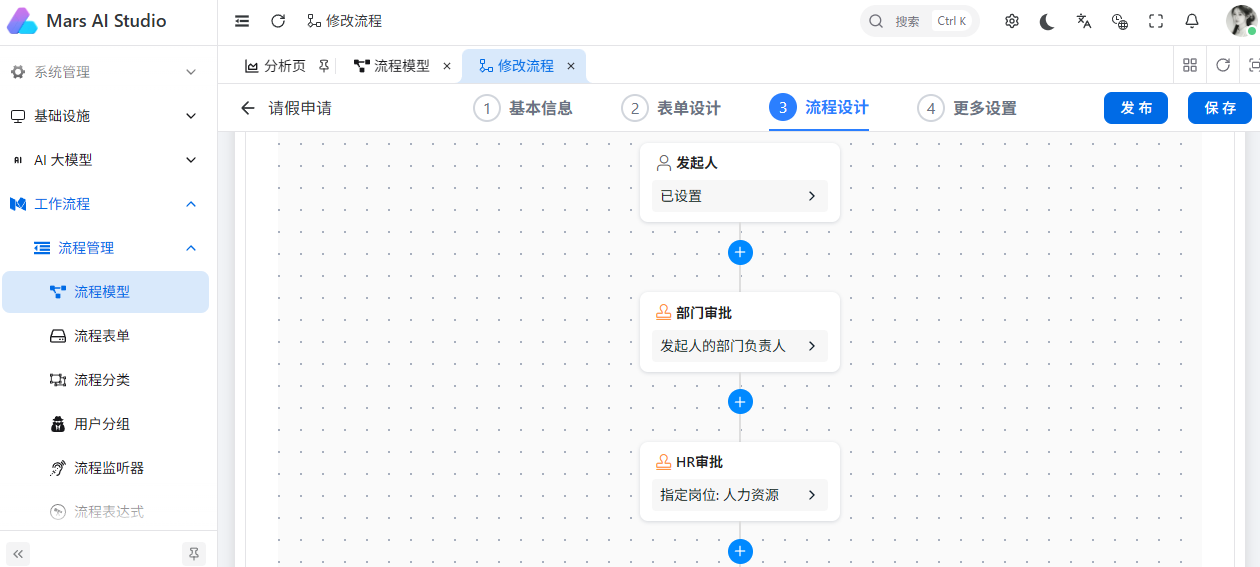The height and width of the screenshot is (567, 1260).
Task: Expand the 系统管理 menu
Action: pyautogui.click(x=108, y=72)
